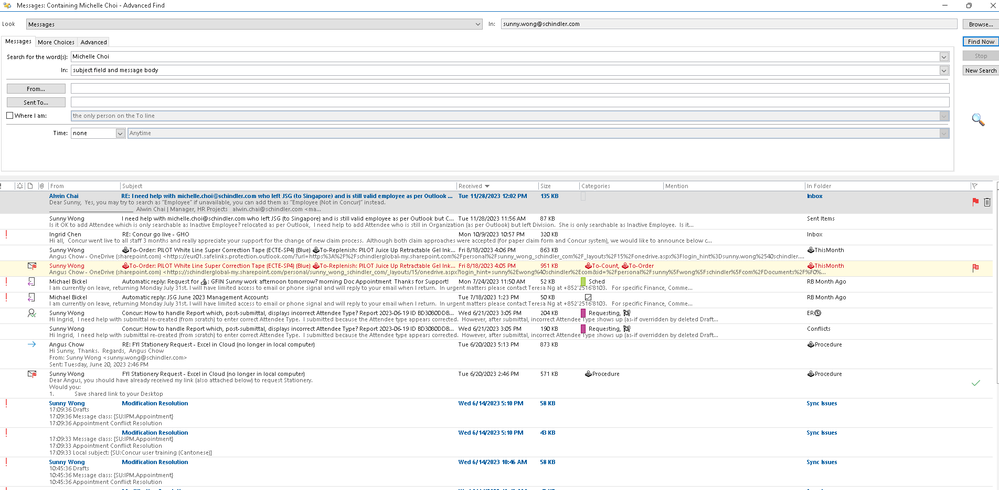Screen dimensions: 999x490
Task: Click the green completed checkmark on Stationery row
Action: coord(975,382)
